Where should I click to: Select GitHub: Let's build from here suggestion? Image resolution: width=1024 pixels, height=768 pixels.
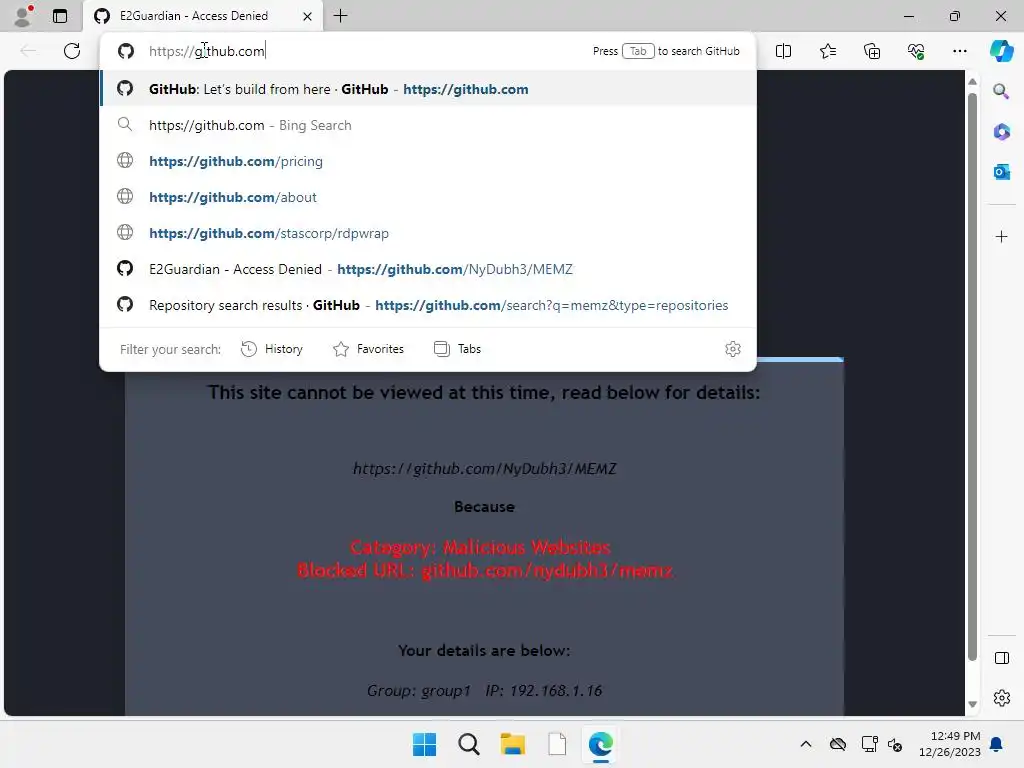(x=428, y=89)
